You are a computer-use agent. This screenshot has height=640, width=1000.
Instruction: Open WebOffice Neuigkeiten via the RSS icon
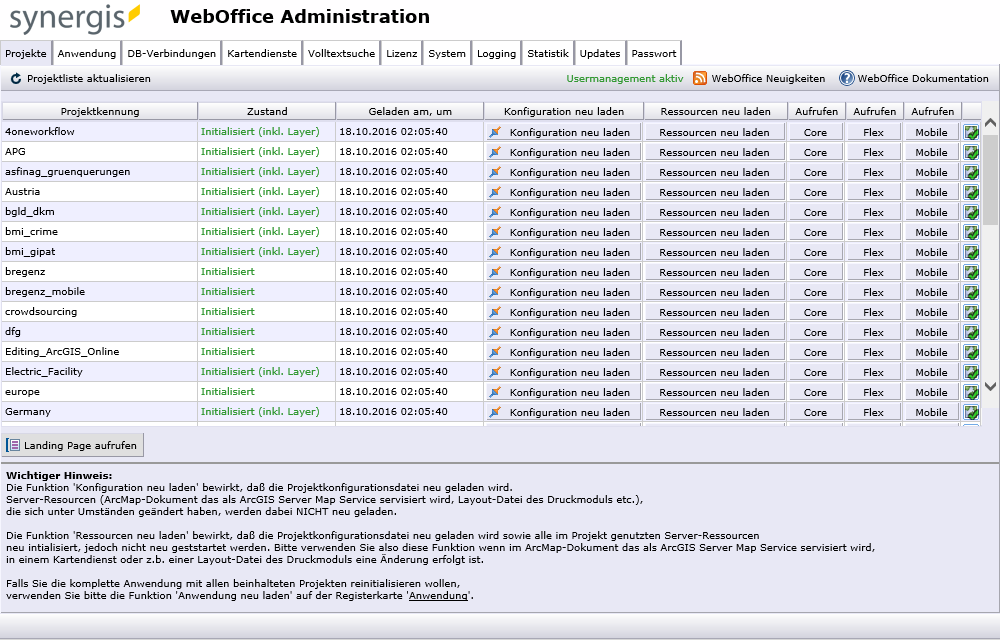tap(700, 78)
